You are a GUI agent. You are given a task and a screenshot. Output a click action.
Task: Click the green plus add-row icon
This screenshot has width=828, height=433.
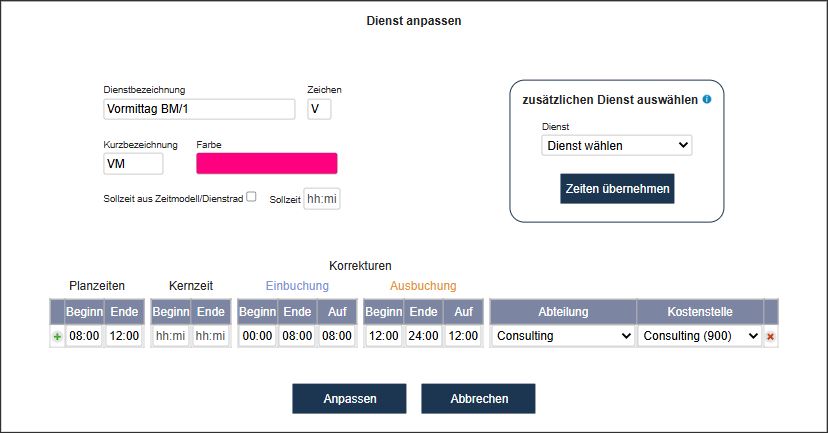[57, 336]
